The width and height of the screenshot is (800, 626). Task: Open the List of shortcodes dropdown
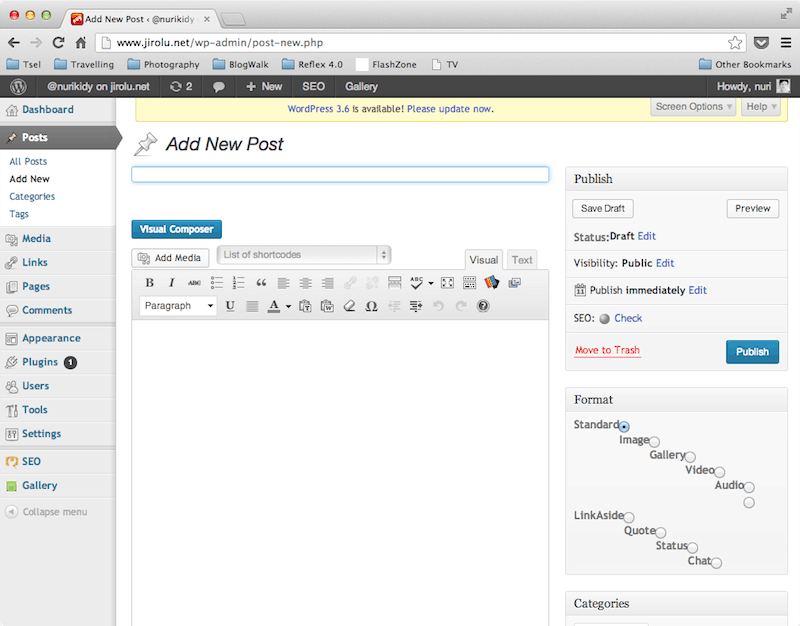[304, 255]
